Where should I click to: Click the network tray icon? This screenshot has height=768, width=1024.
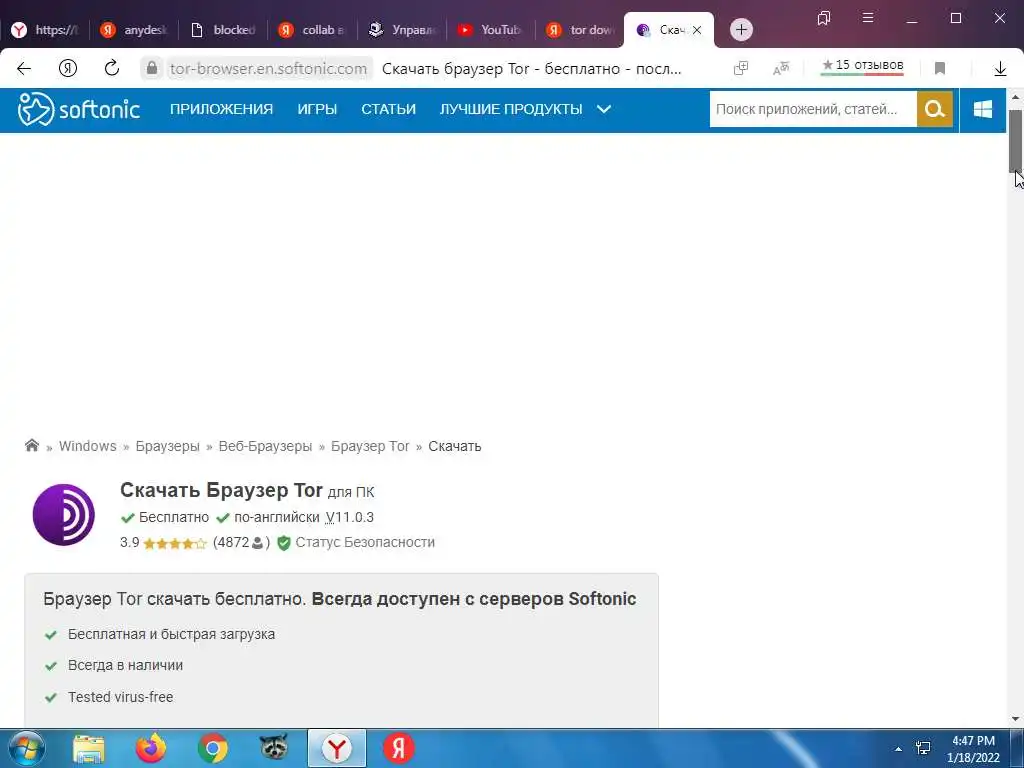click(x=923, y=748)
